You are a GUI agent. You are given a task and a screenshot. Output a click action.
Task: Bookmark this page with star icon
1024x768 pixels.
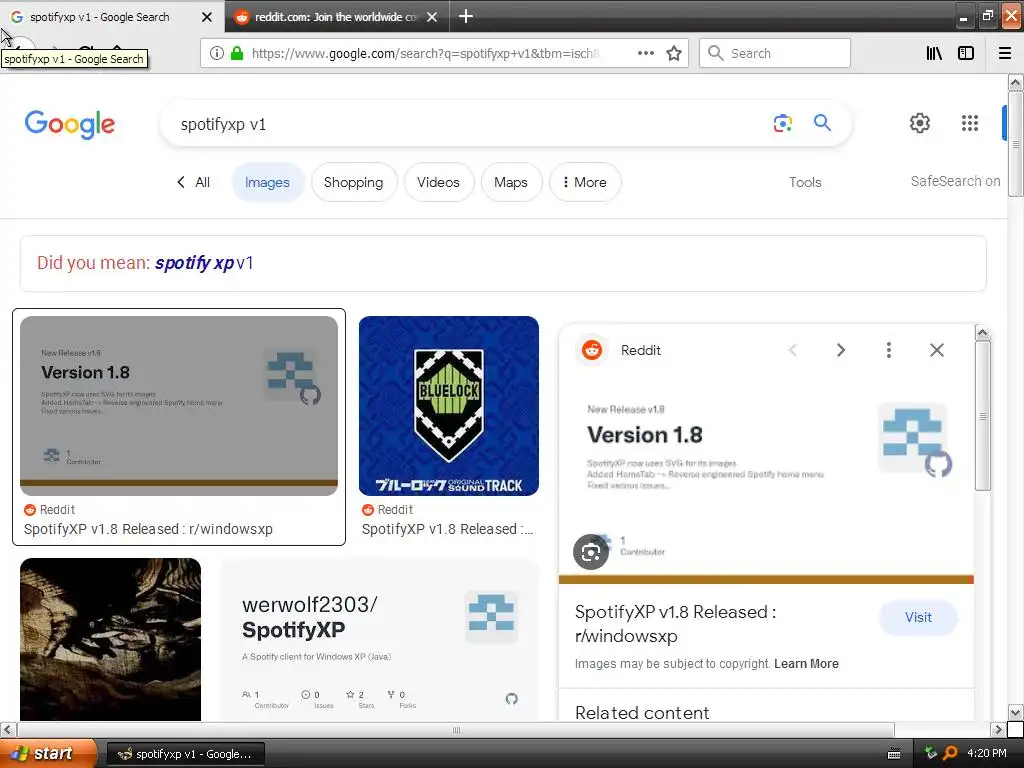click(x=674, y=54)
